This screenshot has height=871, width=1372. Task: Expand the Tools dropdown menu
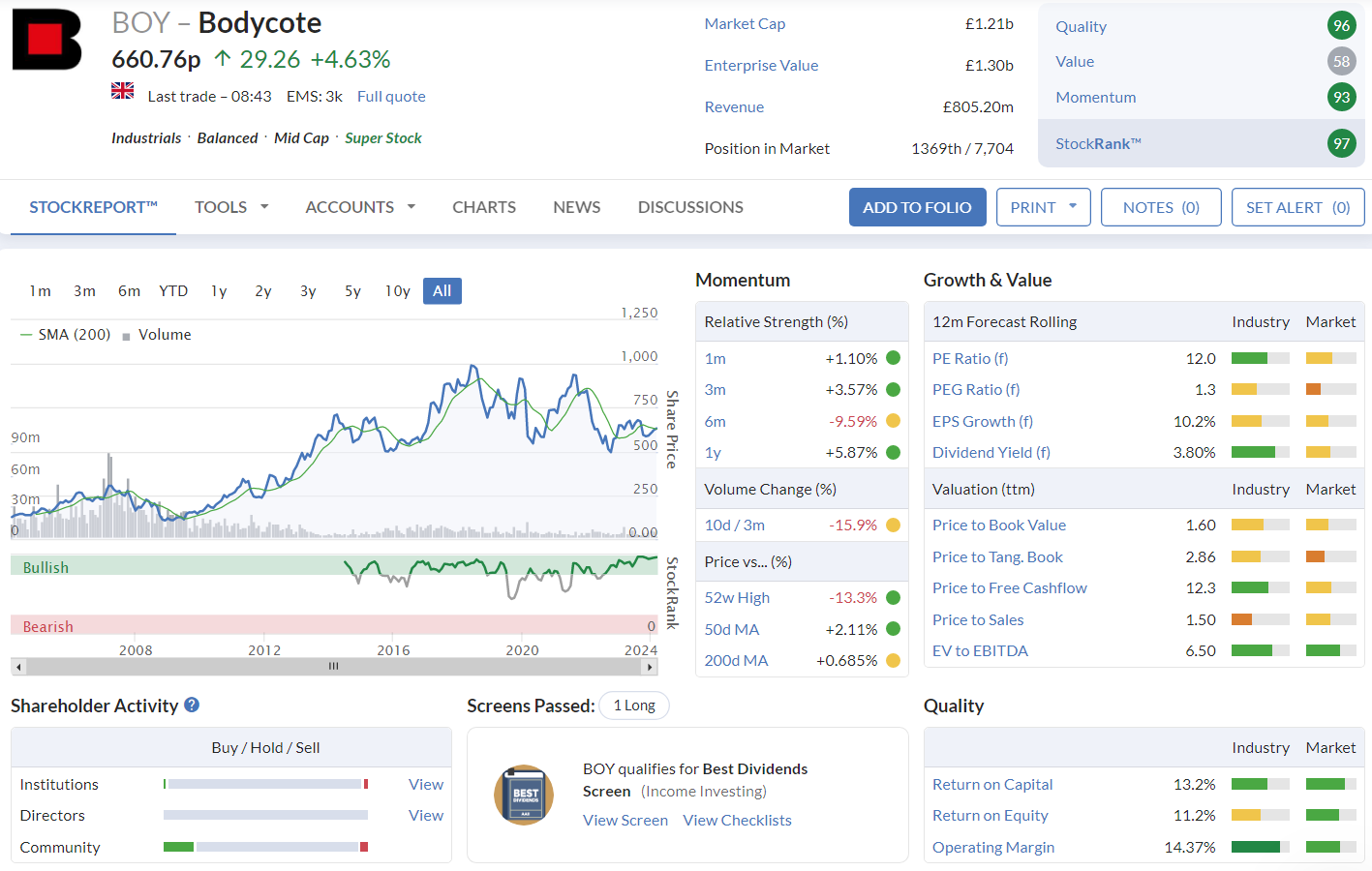pos(231,207)
